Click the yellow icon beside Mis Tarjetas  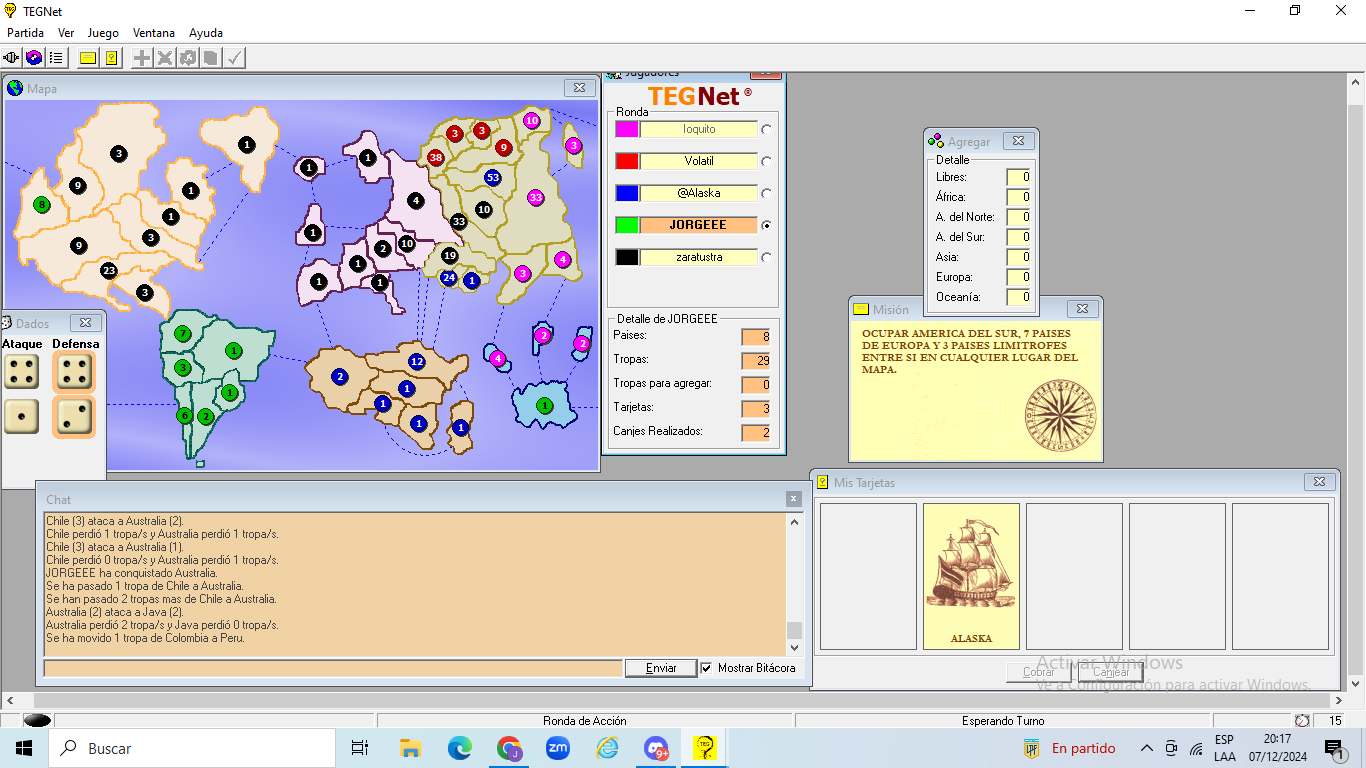point(822,482)
